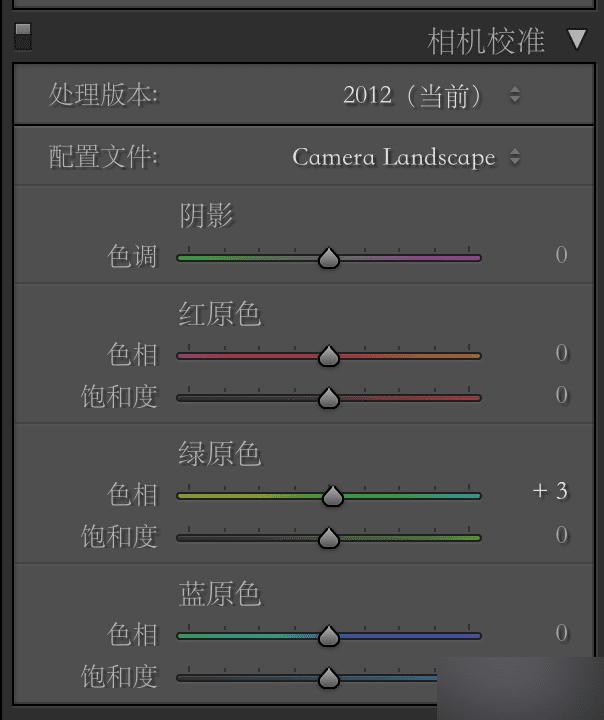Image resolution: width=604 pixels, height=720 pixels.
Task: Click the 红原色 饱和度 value field
Action: (561, 395)
